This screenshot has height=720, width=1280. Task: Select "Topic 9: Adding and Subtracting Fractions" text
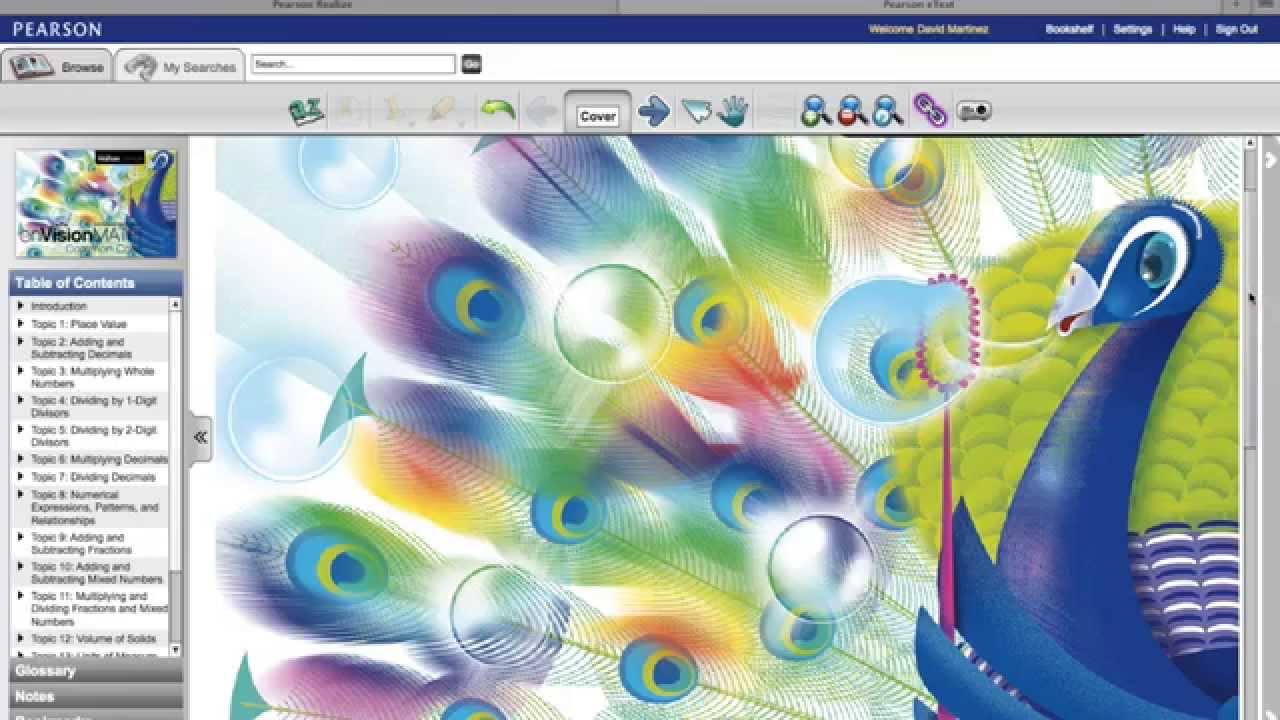pyautogui.click(x=81, y=544)
